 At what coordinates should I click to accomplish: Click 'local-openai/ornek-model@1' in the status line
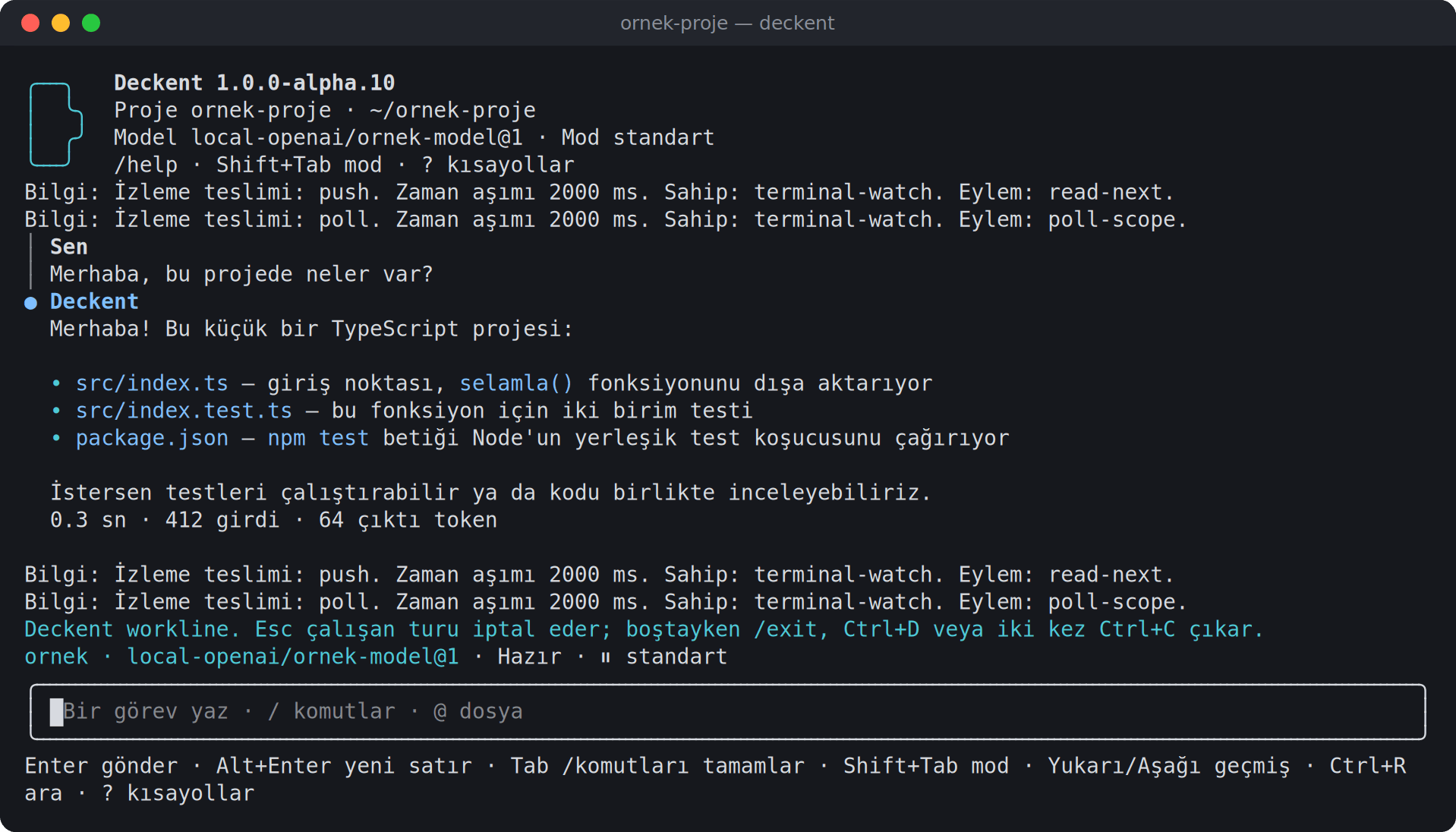pyautogui.click(x=293, y=657)
